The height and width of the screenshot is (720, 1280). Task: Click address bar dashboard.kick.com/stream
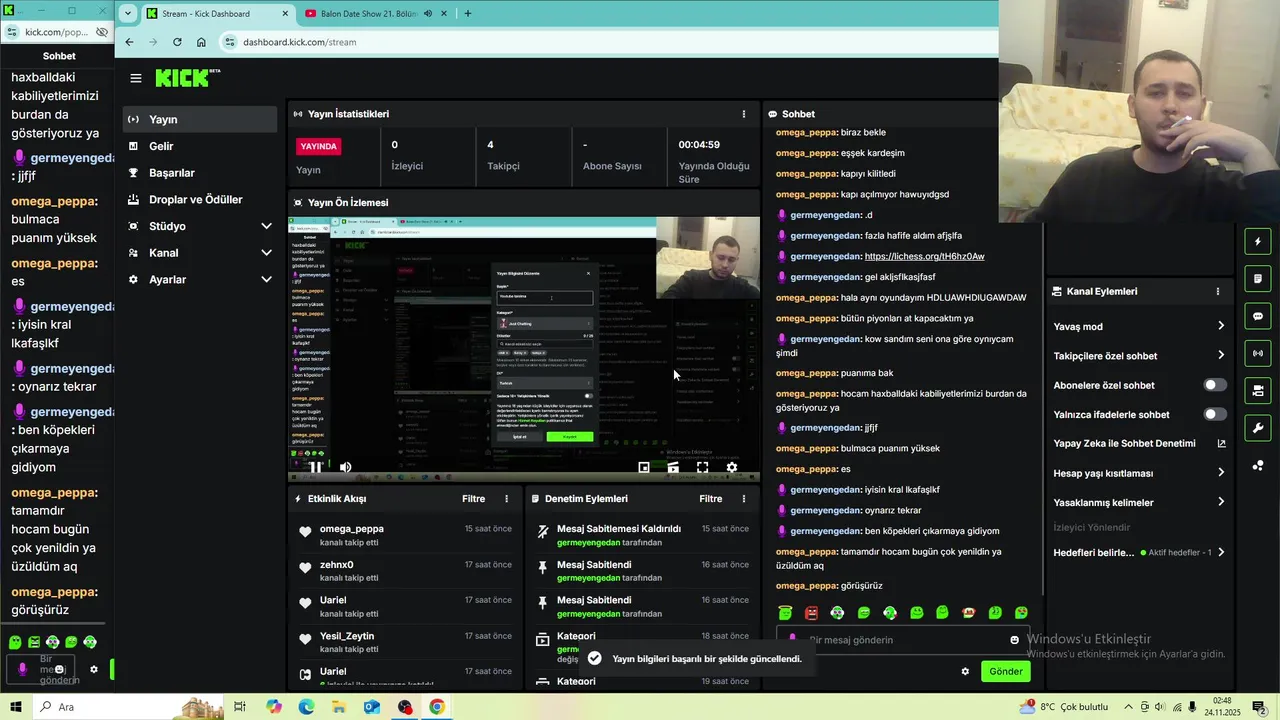(300, 42)
